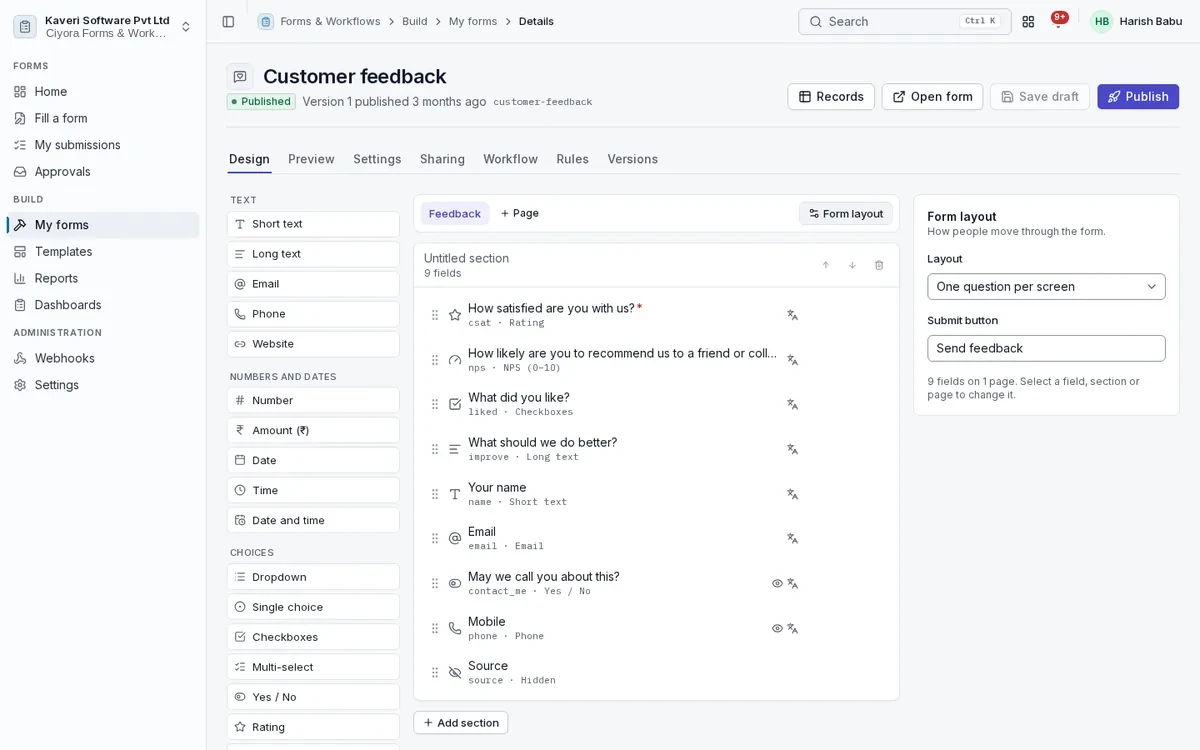Delete Untitled section trash icon
The image size is (1200, 750).
coord(879,265)
